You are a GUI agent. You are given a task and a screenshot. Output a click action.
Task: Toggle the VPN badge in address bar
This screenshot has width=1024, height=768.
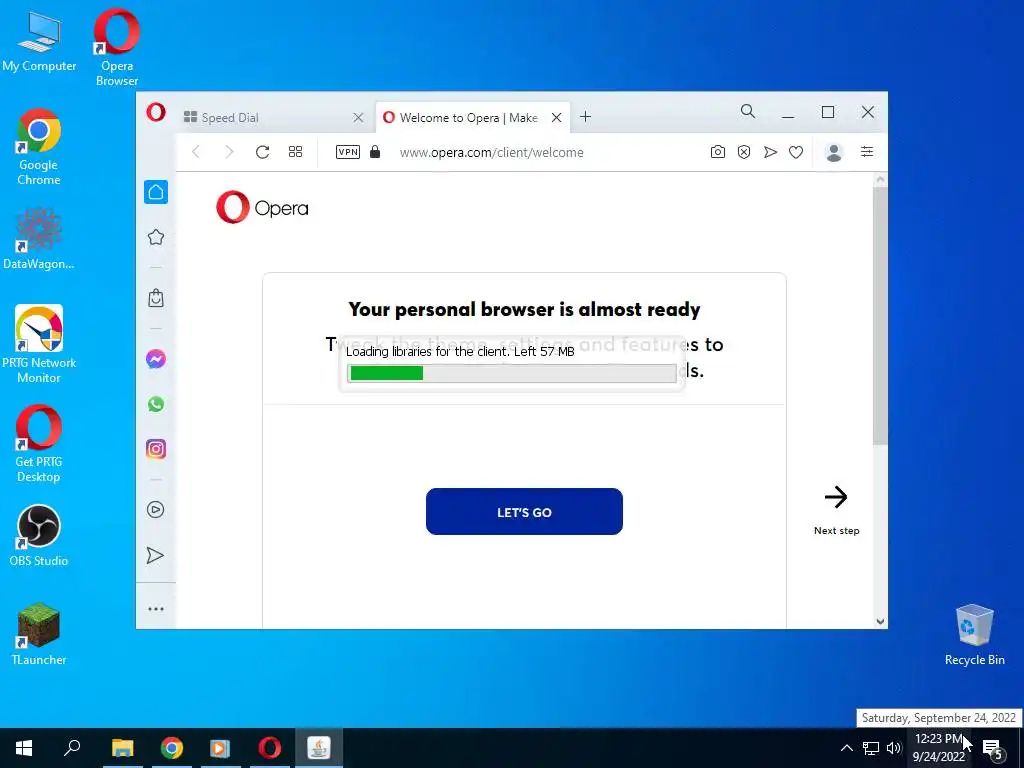347,152
